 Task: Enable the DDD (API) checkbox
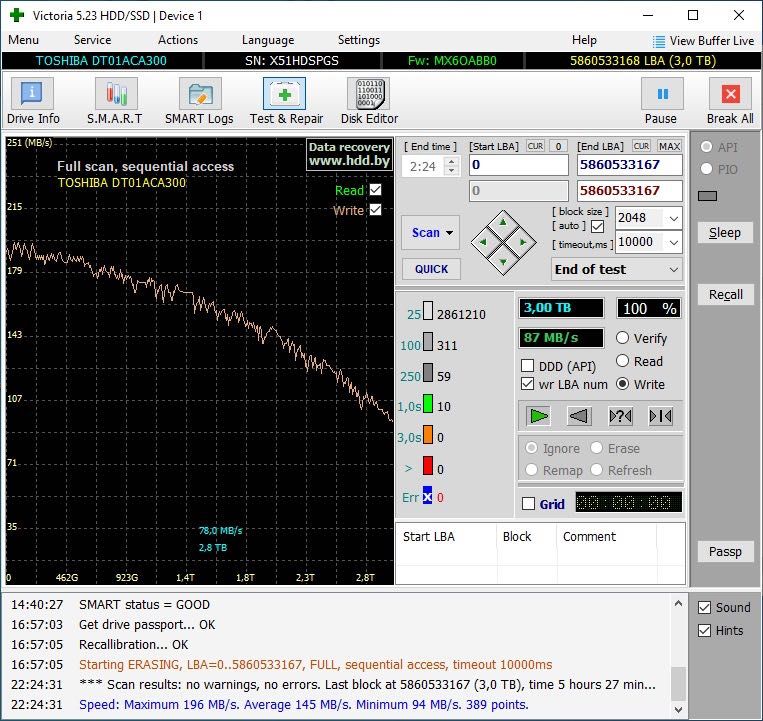[527, 365]
